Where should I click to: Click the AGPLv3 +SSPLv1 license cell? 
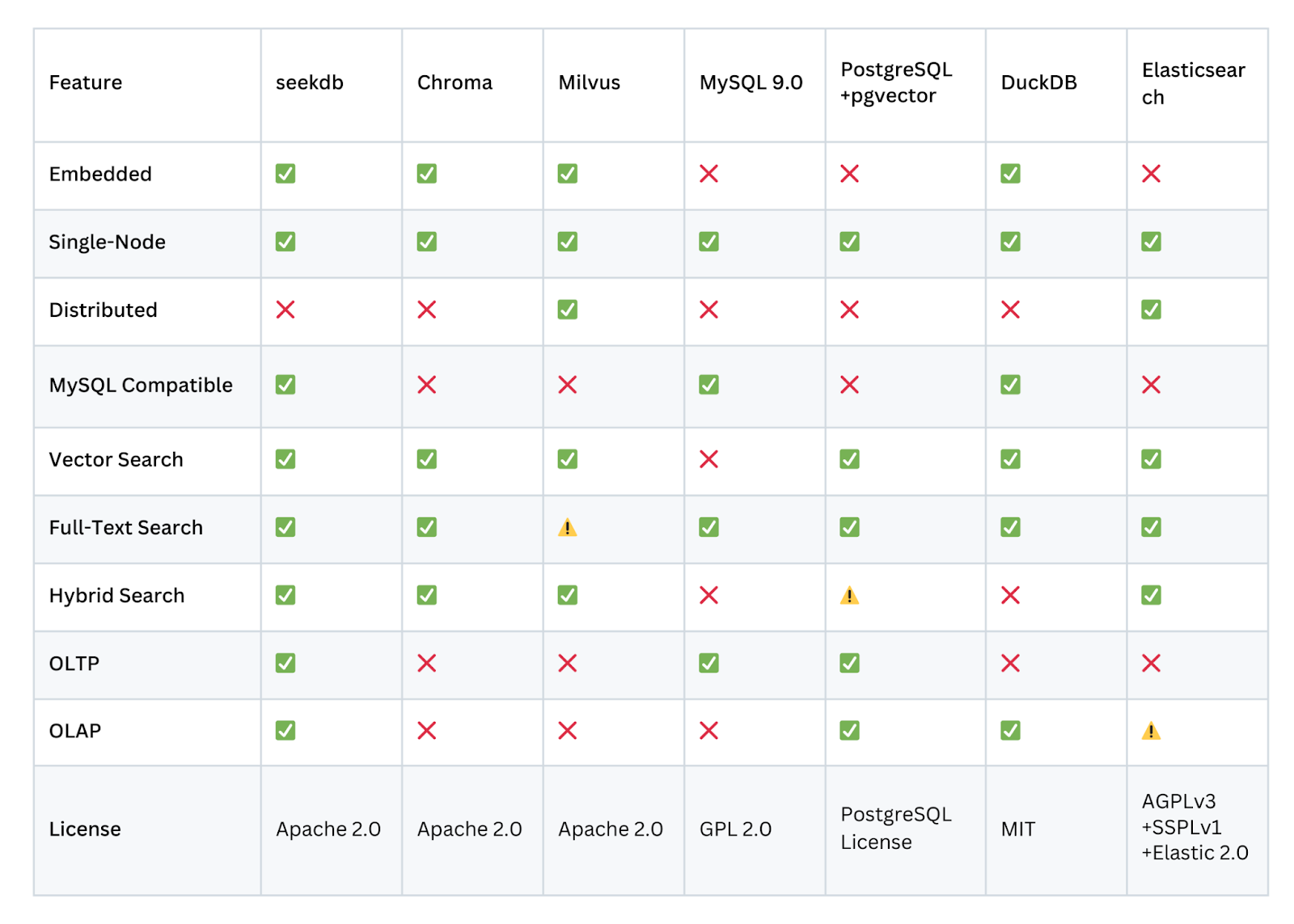(x=1195, y=827)
